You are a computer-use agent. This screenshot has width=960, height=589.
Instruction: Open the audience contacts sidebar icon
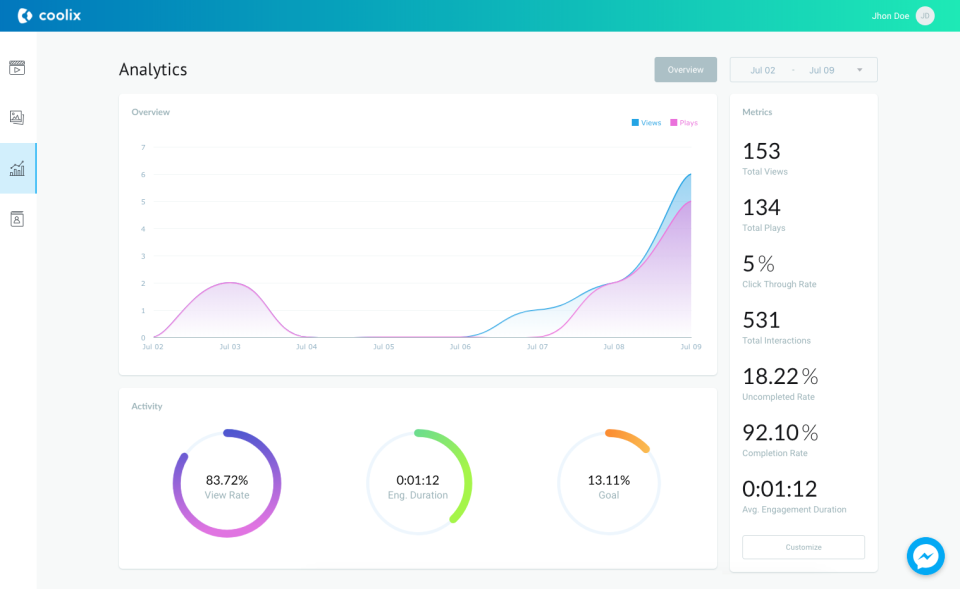click(x=16, y=218)
